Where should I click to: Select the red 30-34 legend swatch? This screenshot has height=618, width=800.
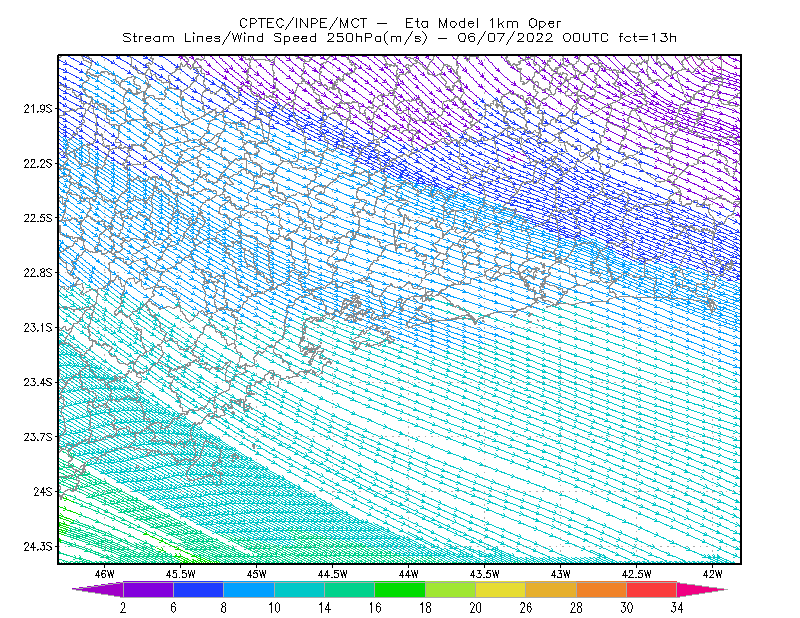point(652,589)
